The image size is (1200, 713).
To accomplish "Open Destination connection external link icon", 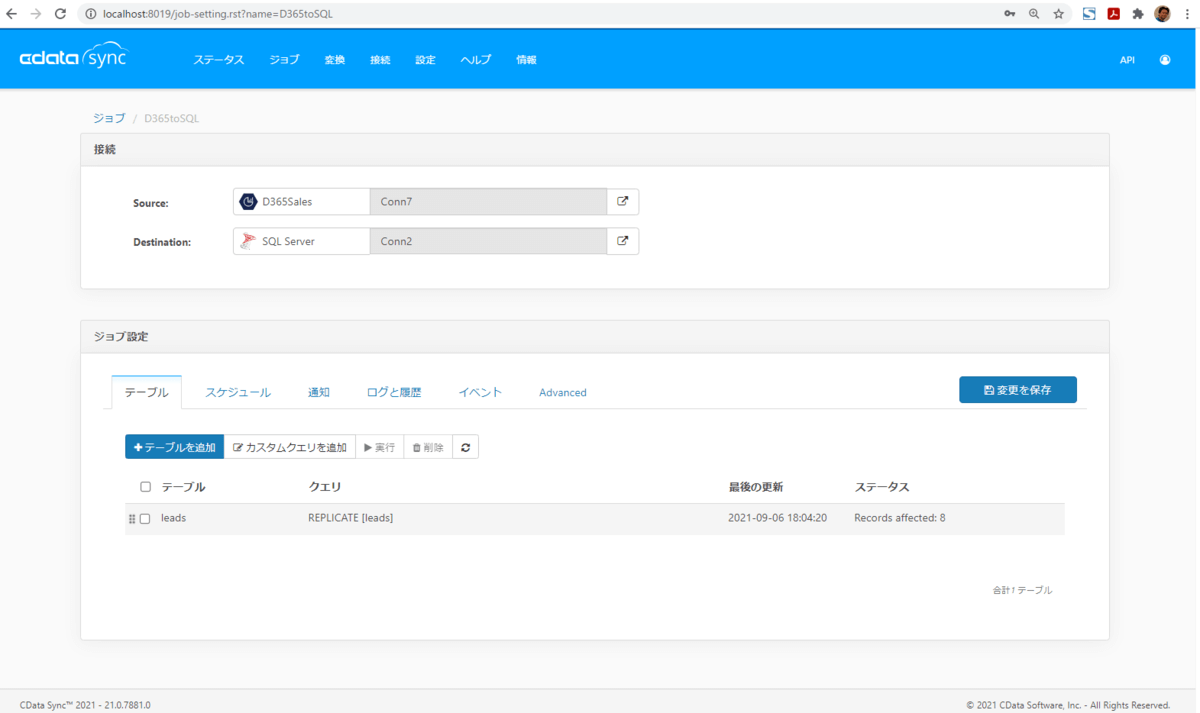I will pos(622,241).
